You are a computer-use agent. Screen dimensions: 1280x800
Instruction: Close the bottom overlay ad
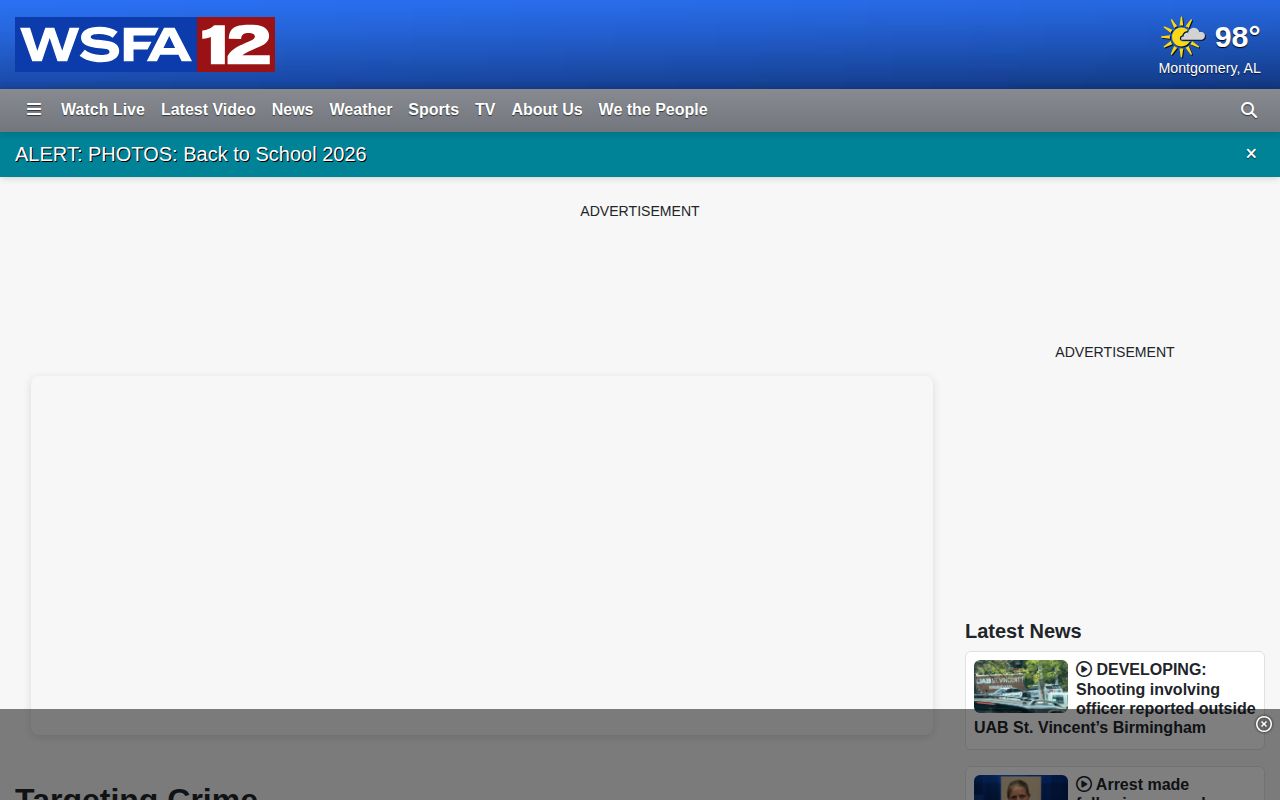1264,724
